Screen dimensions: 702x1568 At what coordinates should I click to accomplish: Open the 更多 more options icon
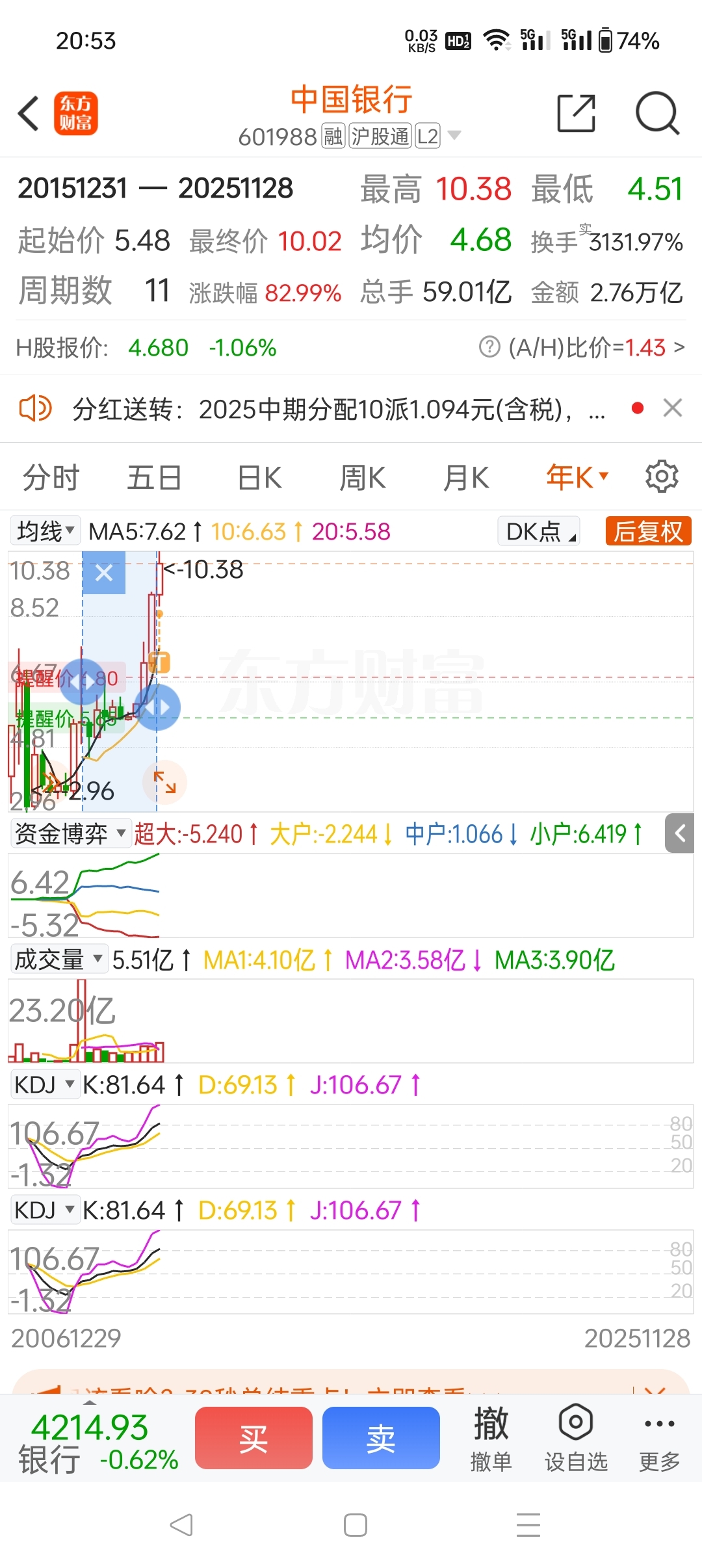click(659, 1438)
